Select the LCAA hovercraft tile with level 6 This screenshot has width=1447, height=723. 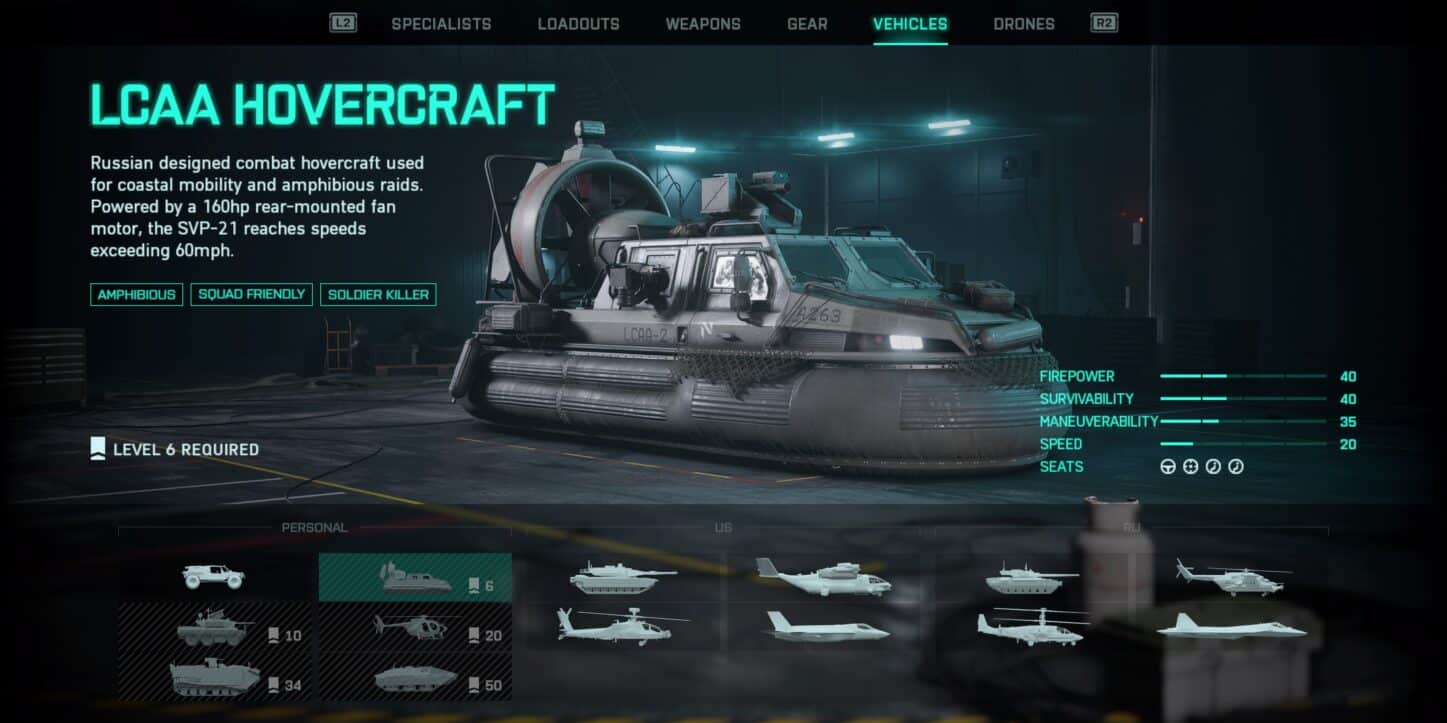click(x=415, y=577)
